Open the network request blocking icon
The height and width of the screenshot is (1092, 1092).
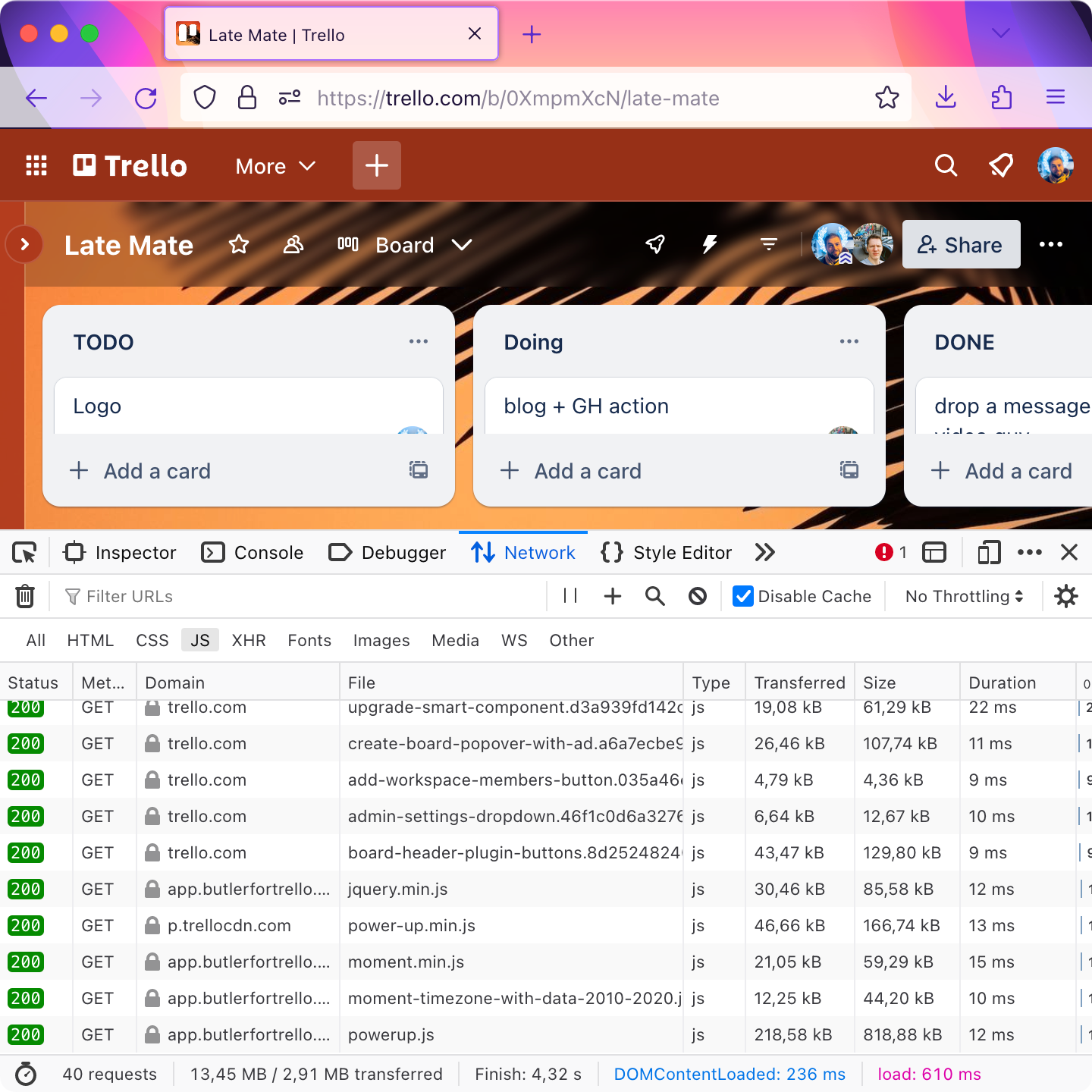pos(698,596)
